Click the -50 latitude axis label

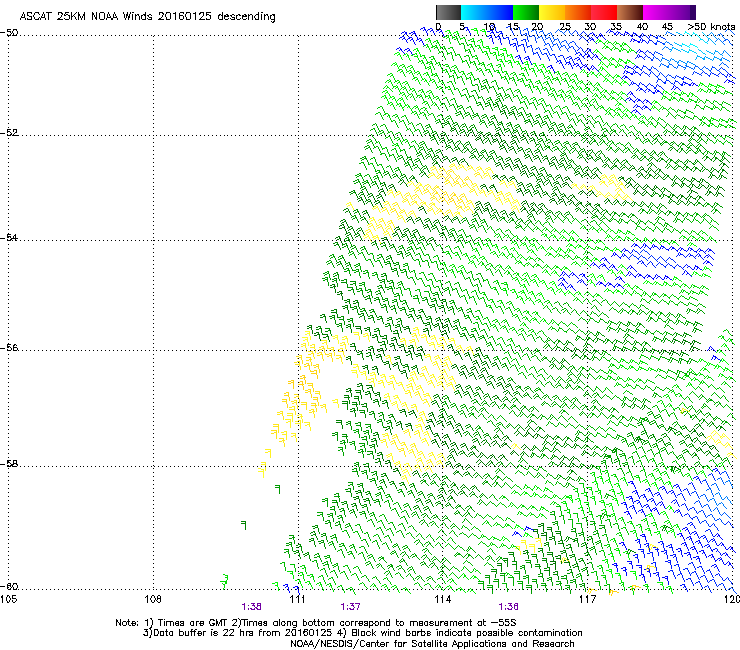coord(9,33)
